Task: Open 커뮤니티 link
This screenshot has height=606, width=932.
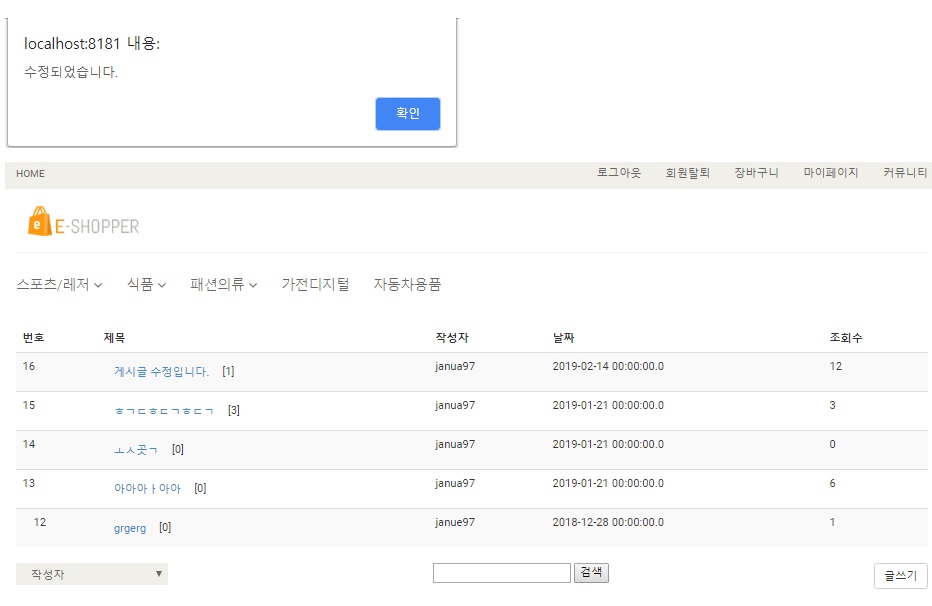Action: [905, 172]
